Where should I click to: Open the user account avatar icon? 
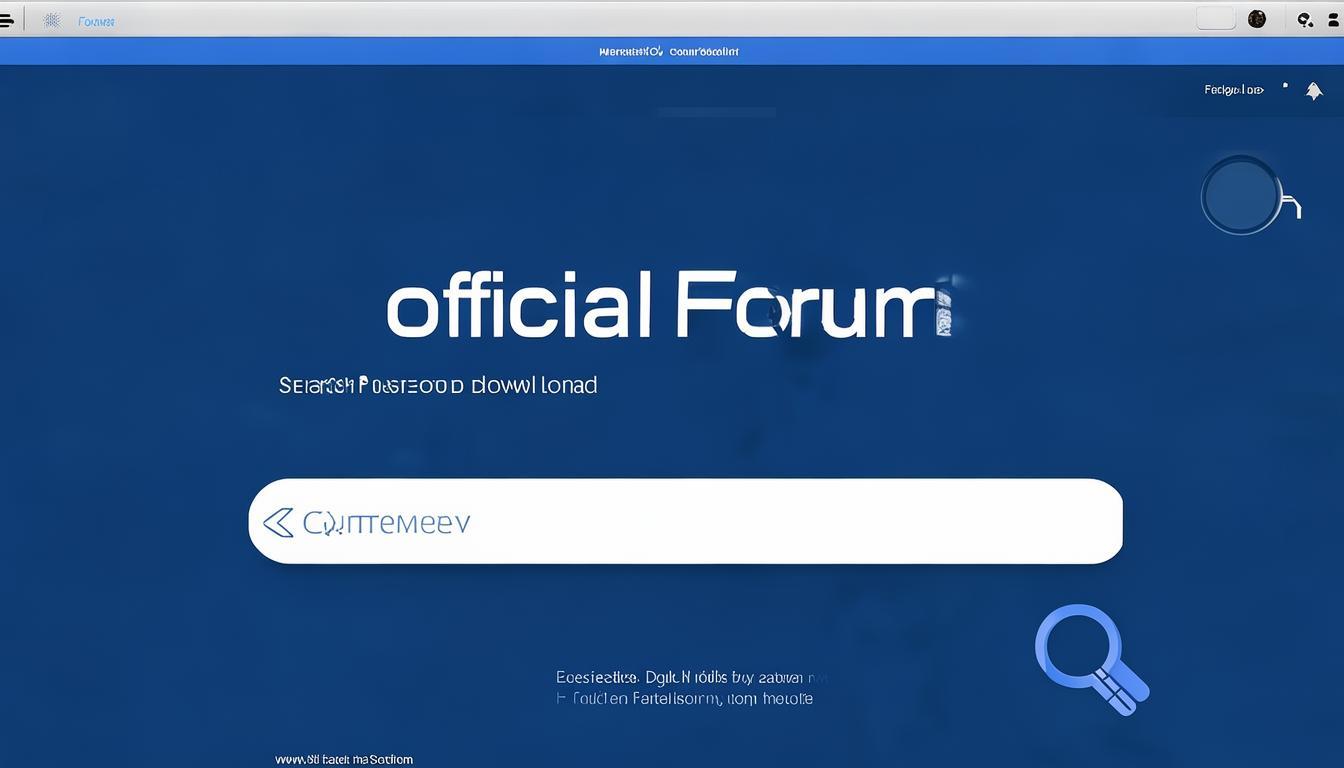pos(1256,18)
